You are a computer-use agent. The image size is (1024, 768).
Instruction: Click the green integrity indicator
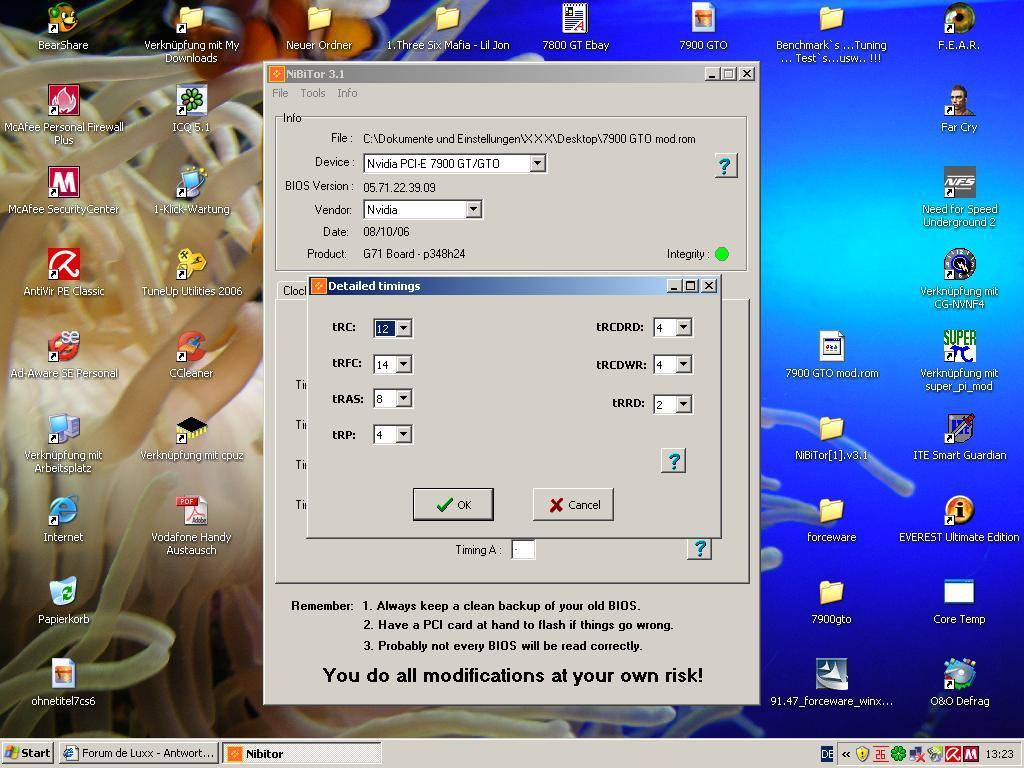pos(722,254)
